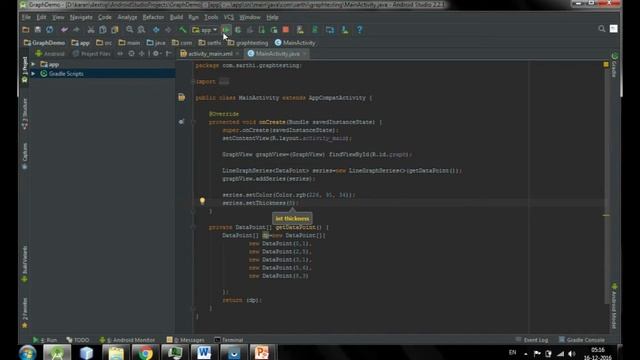Screen dimensions: 640x360
Task: Click the graphtesting breadcrumb
Action: tap(248, 43)
